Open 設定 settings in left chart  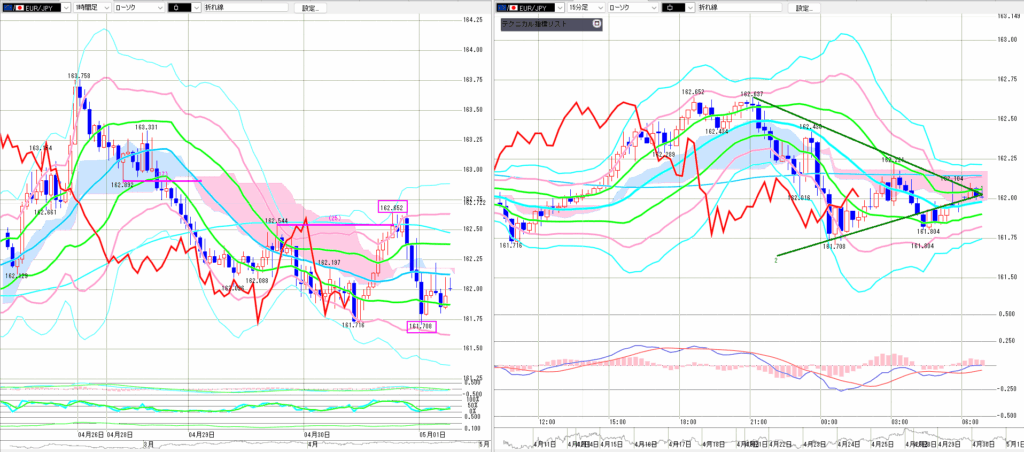(310, 8)
